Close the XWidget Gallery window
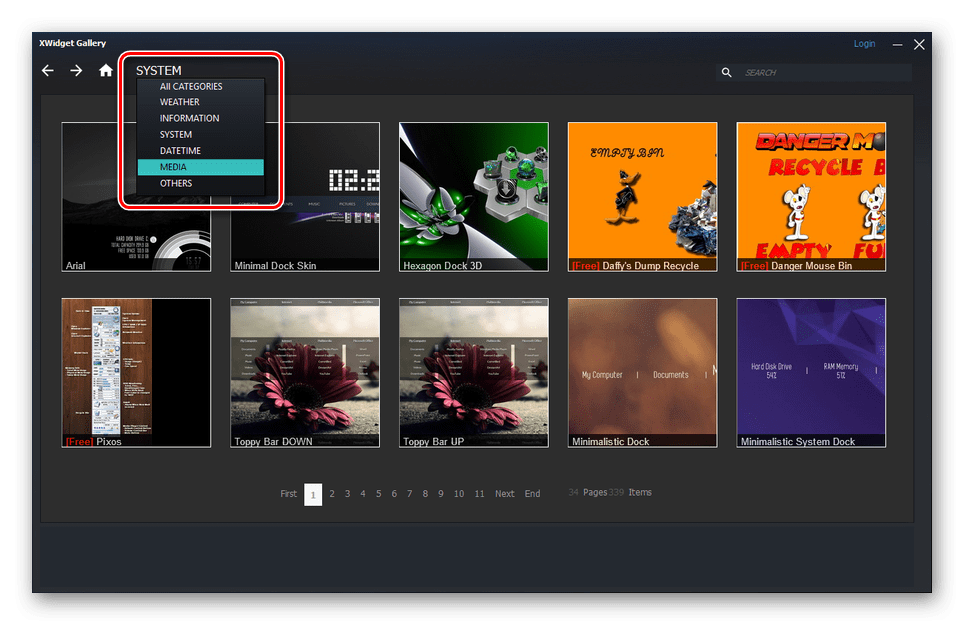 coord(919,44)
